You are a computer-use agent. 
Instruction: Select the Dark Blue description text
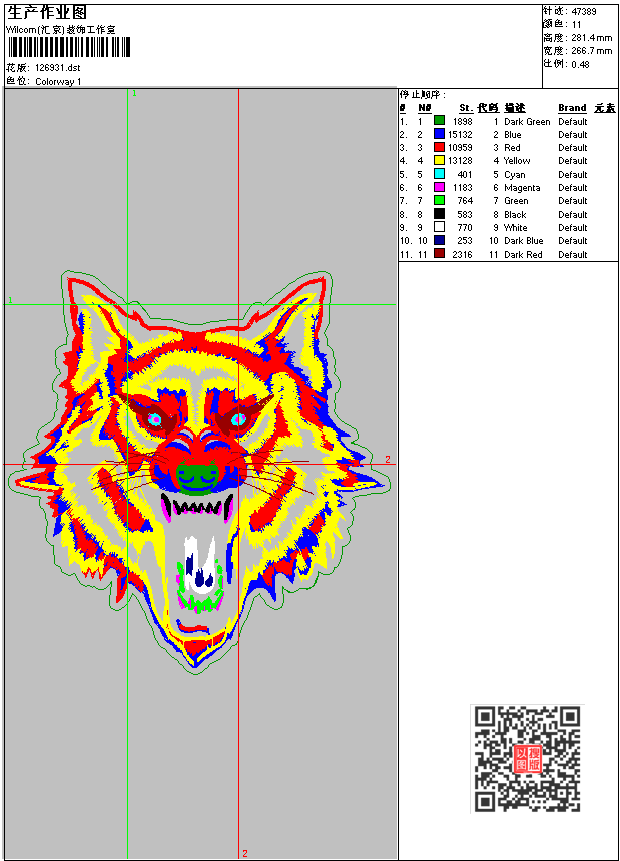(x=523, y=241)
